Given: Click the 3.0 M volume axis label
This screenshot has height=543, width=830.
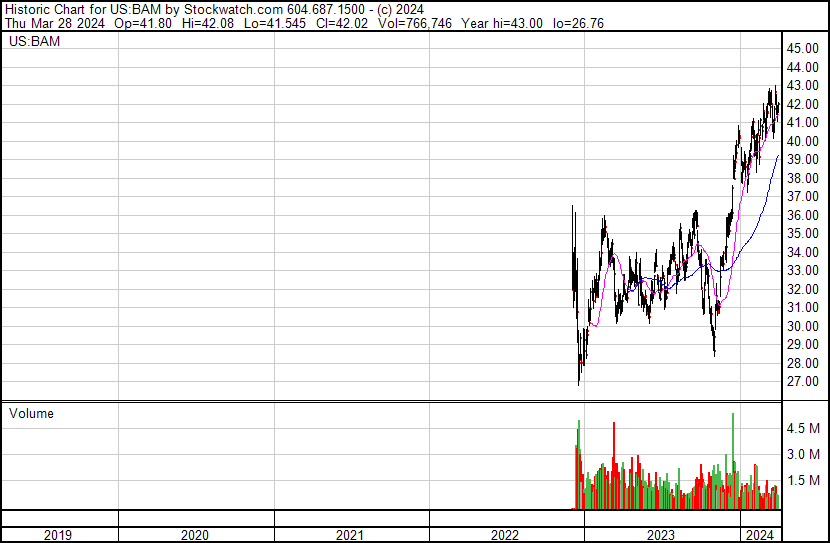Looking at the screenshot, I should 803,454.
